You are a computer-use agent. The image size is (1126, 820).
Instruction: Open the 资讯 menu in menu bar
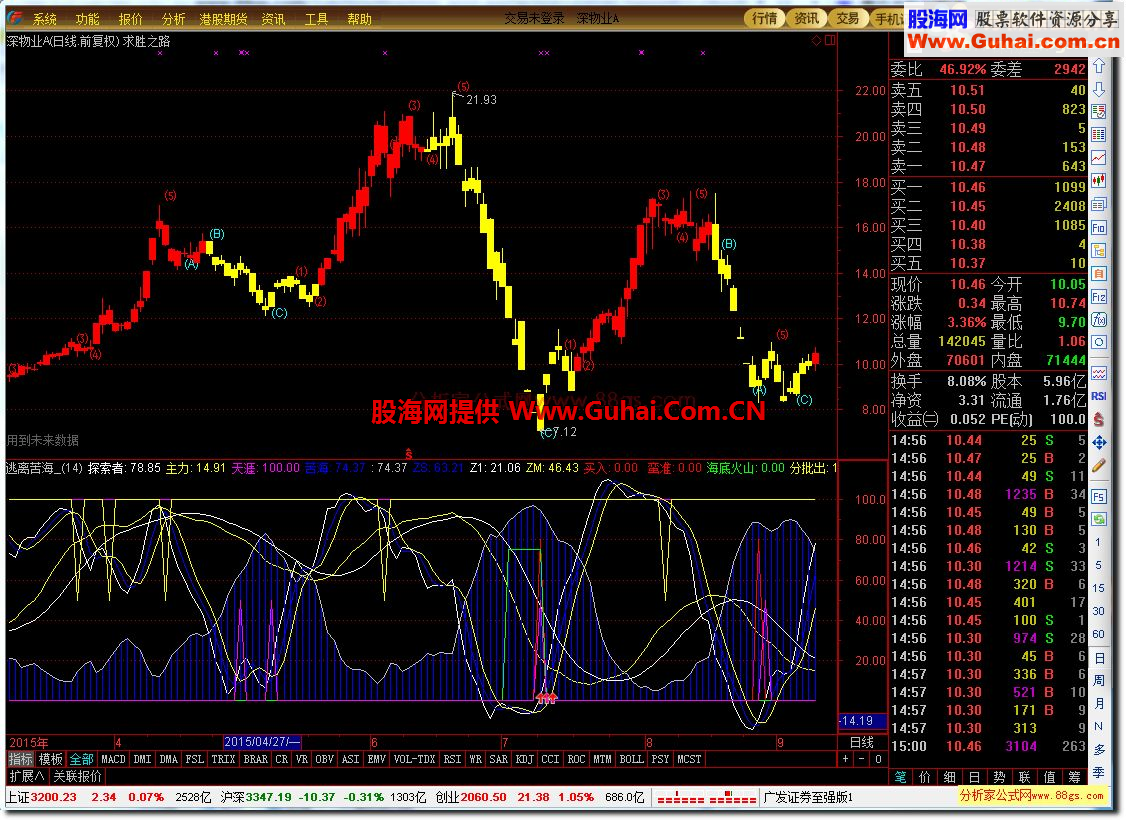point(273,19)
